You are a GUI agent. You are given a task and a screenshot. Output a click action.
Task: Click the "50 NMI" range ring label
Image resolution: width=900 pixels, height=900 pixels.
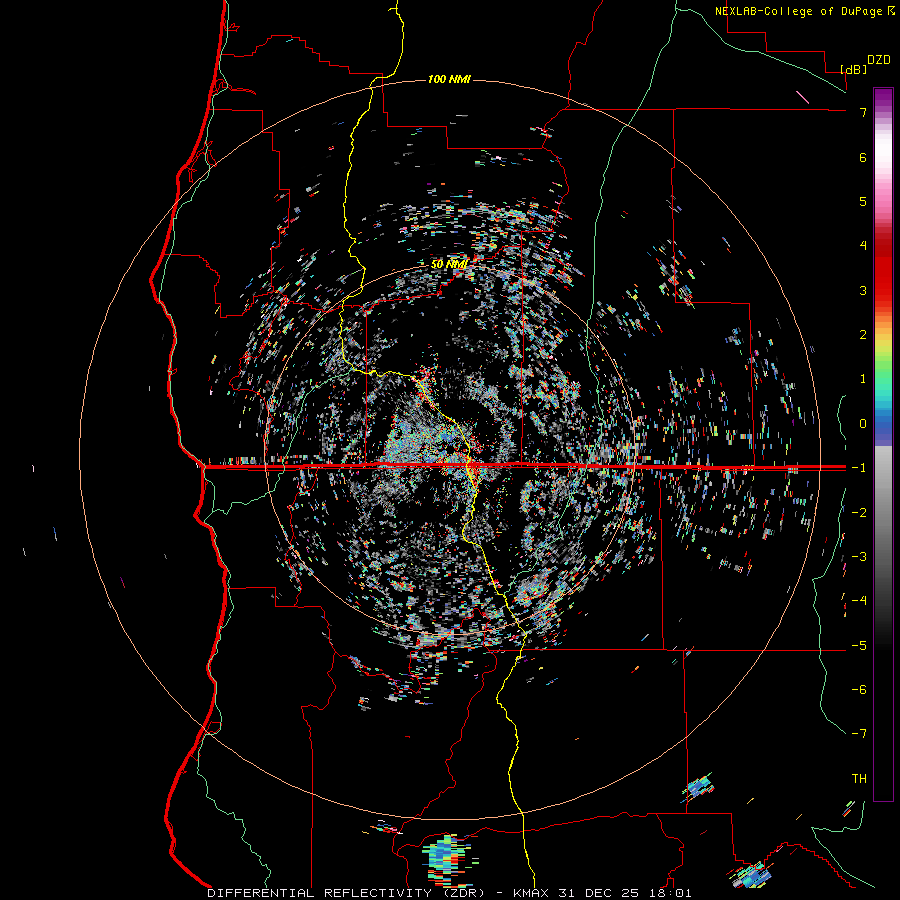[449, 264]
